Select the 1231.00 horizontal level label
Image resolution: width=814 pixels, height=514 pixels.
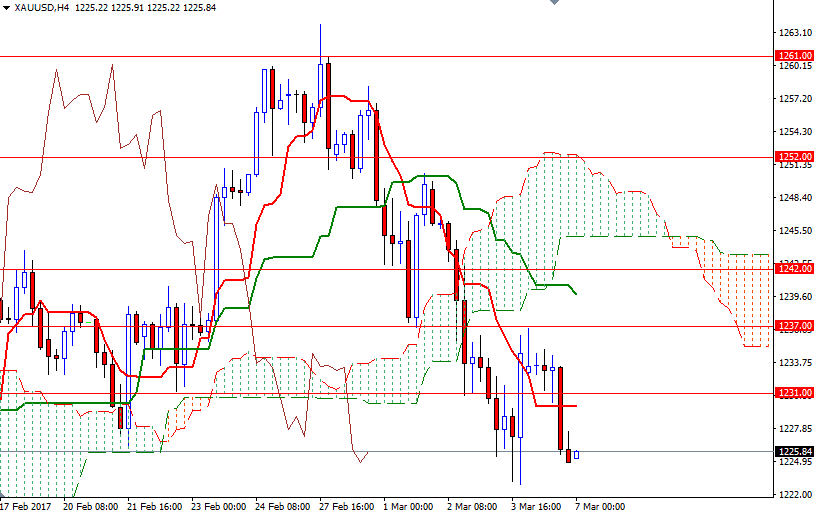pos(794,393)
